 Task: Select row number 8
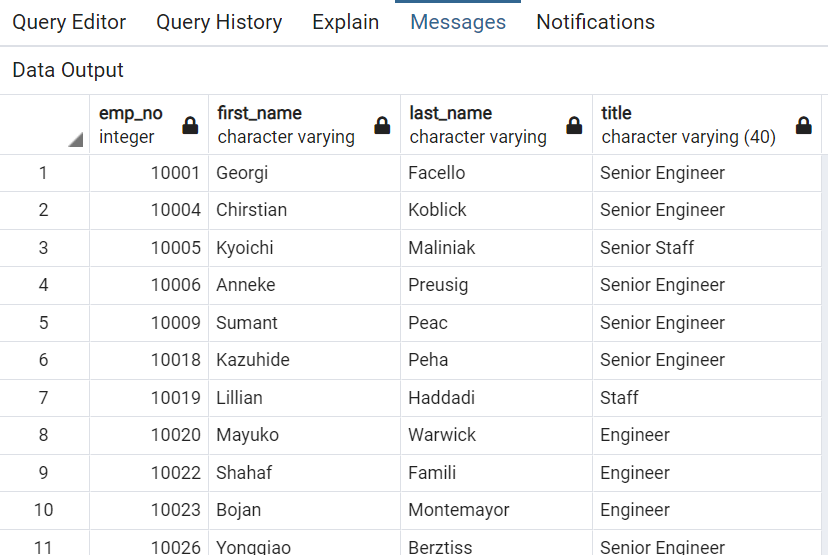[x=44, y=435]
